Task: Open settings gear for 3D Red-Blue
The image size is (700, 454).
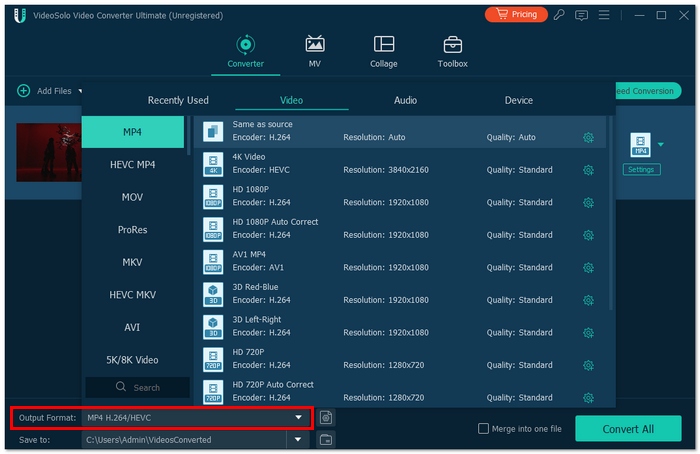Action: pos(588,300)
